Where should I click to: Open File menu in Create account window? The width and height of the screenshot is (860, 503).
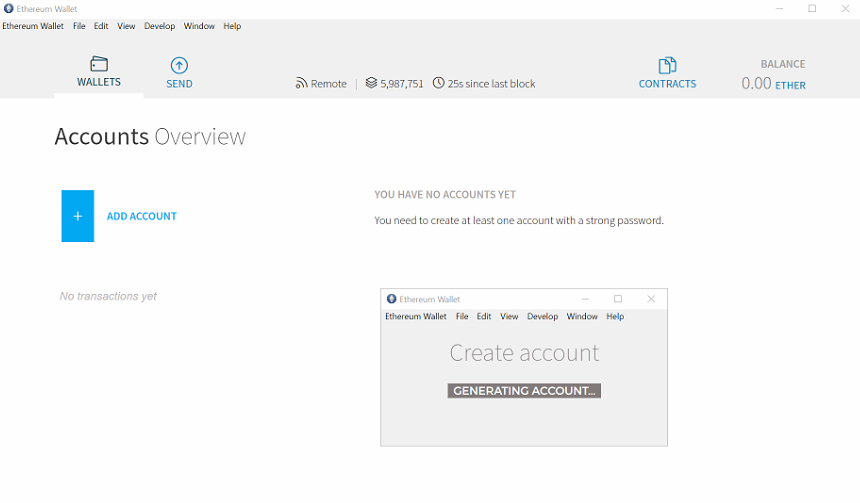tap(462, 317)
